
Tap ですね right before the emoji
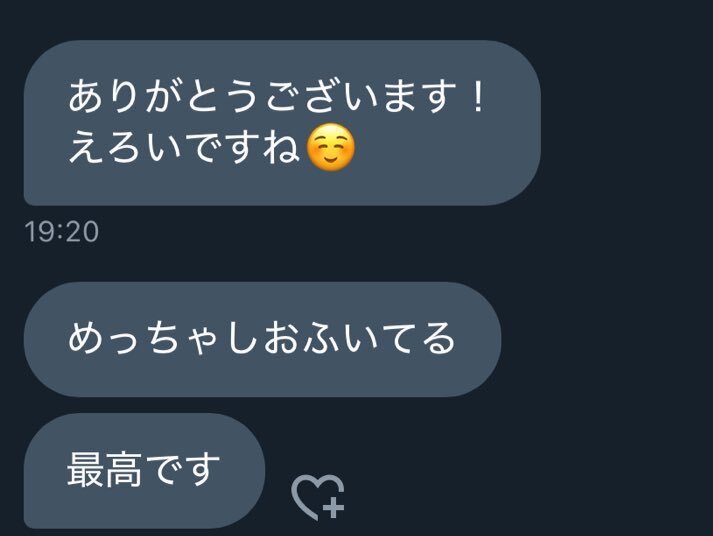pyautogui.click(x=242, y=147)
